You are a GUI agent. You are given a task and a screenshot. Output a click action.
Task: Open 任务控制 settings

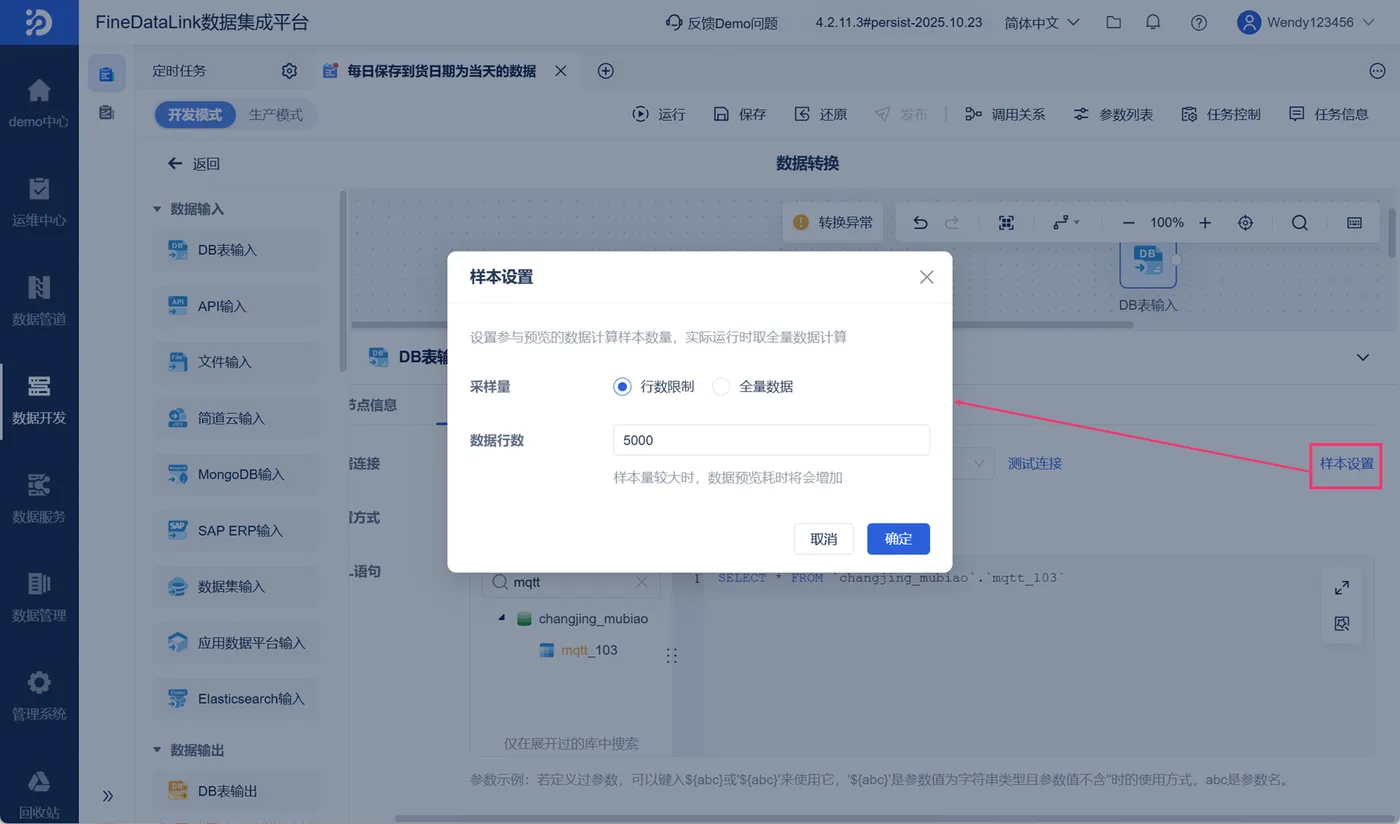point(1221,114)
